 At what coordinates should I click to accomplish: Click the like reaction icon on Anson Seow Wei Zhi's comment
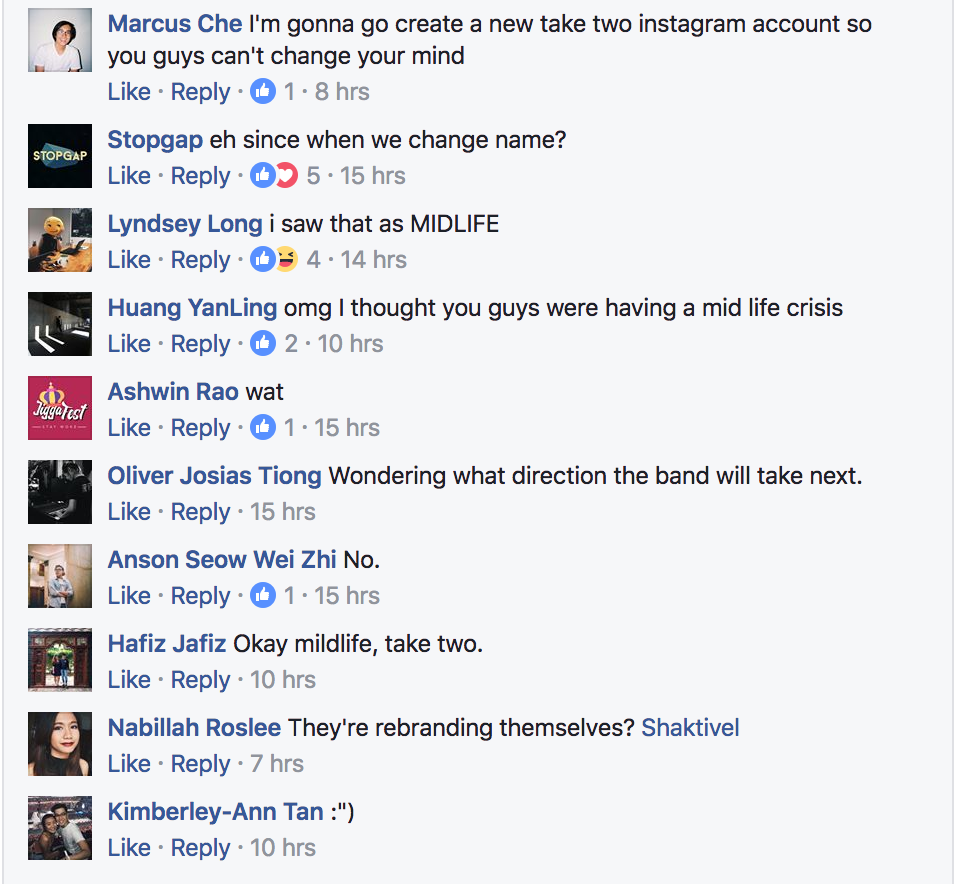coord(263,596)
